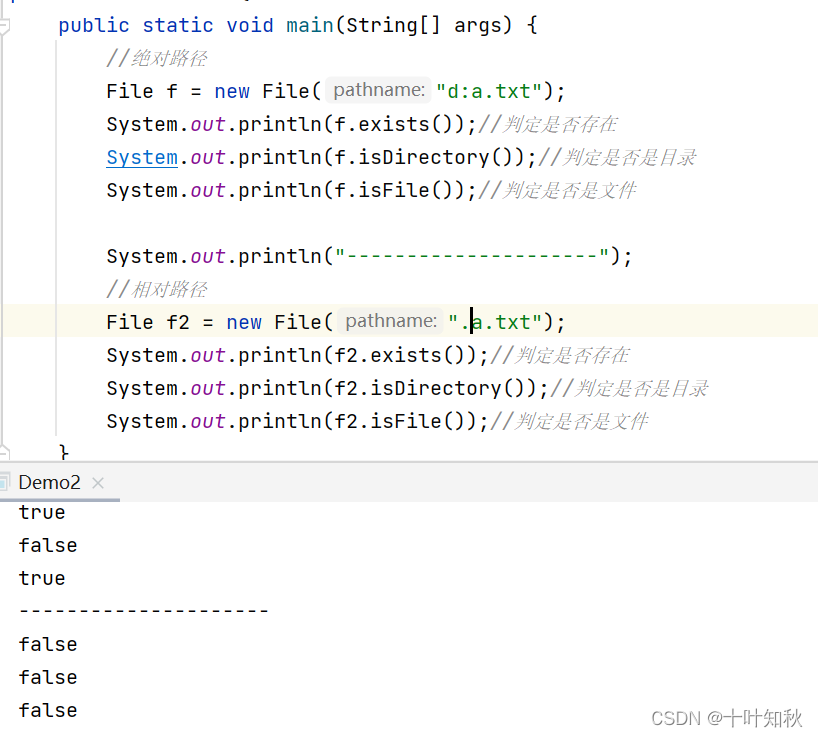Click the comment //相对路径
The height and width of the screenshot is (737, 818).
157,289
